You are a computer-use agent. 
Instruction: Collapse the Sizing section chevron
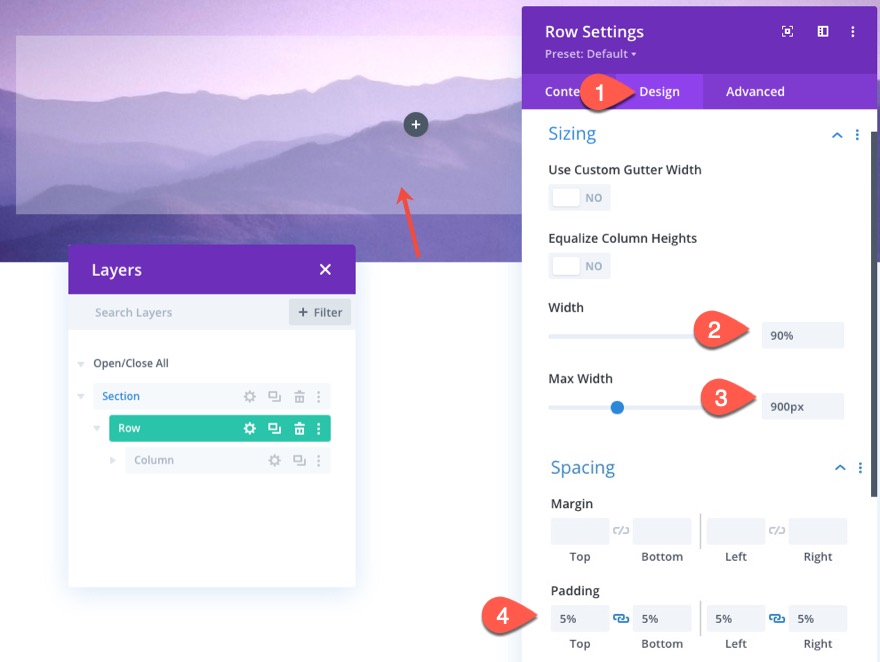click(837, 135)
